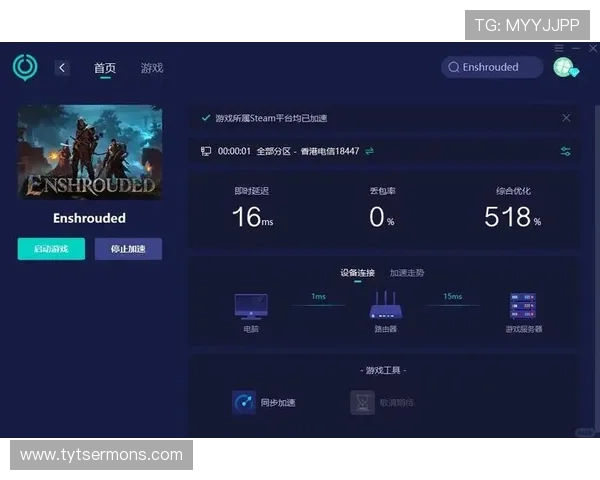Screen dimensions: 600x480
Task: Switch server node using the swap arrows icon
Action: coord(369,151)
